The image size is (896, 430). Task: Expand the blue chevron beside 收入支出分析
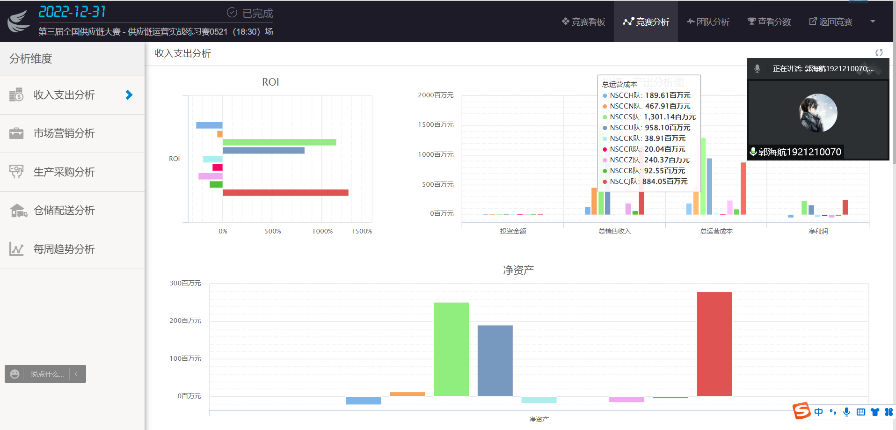tap(129, 95)
